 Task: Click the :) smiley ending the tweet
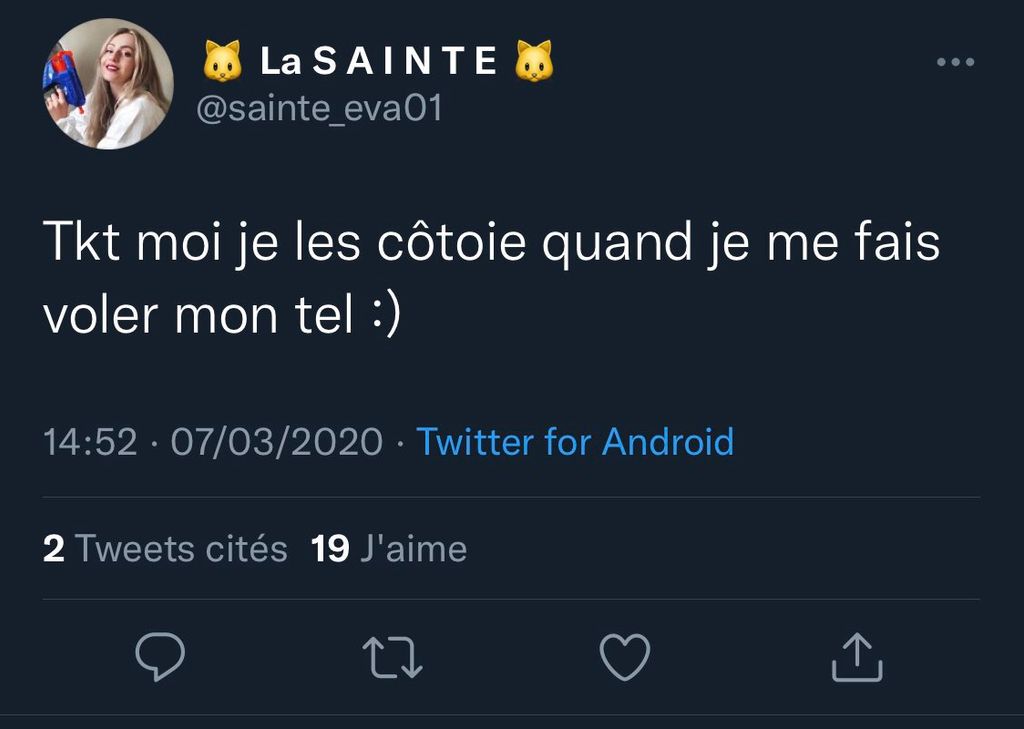click(386, 314)
